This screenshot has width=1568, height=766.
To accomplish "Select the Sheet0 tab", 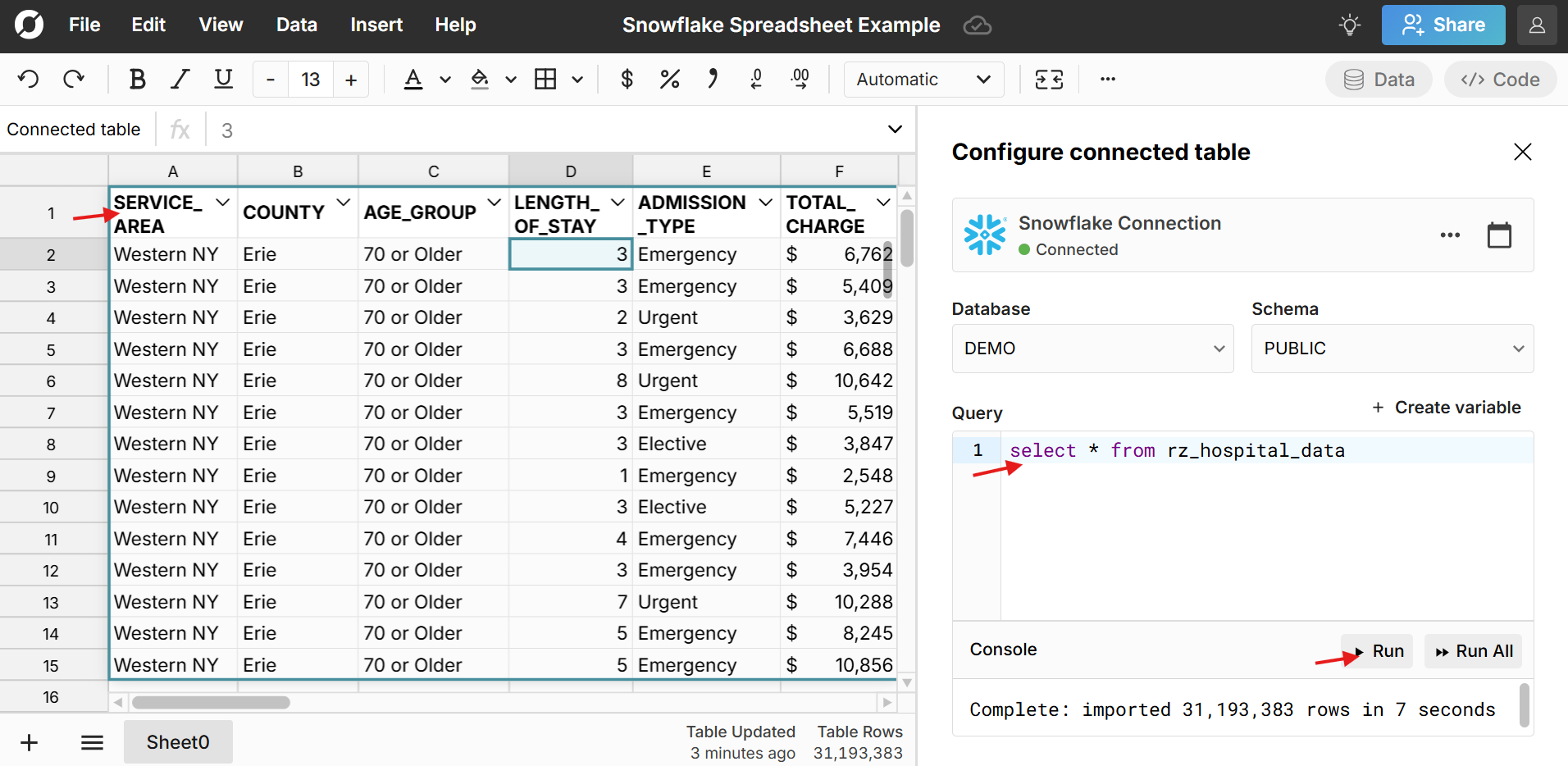I will [177, 741].
